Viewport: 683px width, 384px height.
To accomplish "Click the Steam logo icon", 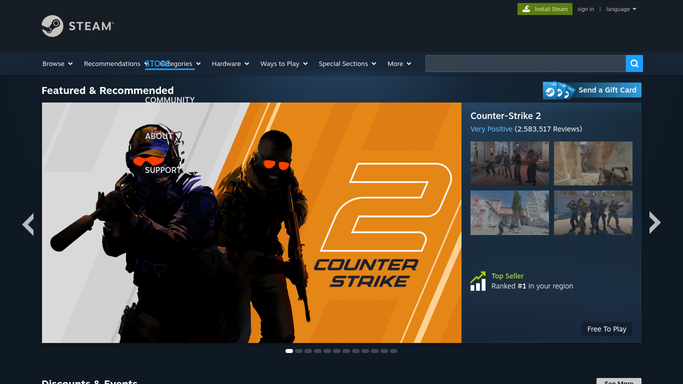I will click(52, 26).
